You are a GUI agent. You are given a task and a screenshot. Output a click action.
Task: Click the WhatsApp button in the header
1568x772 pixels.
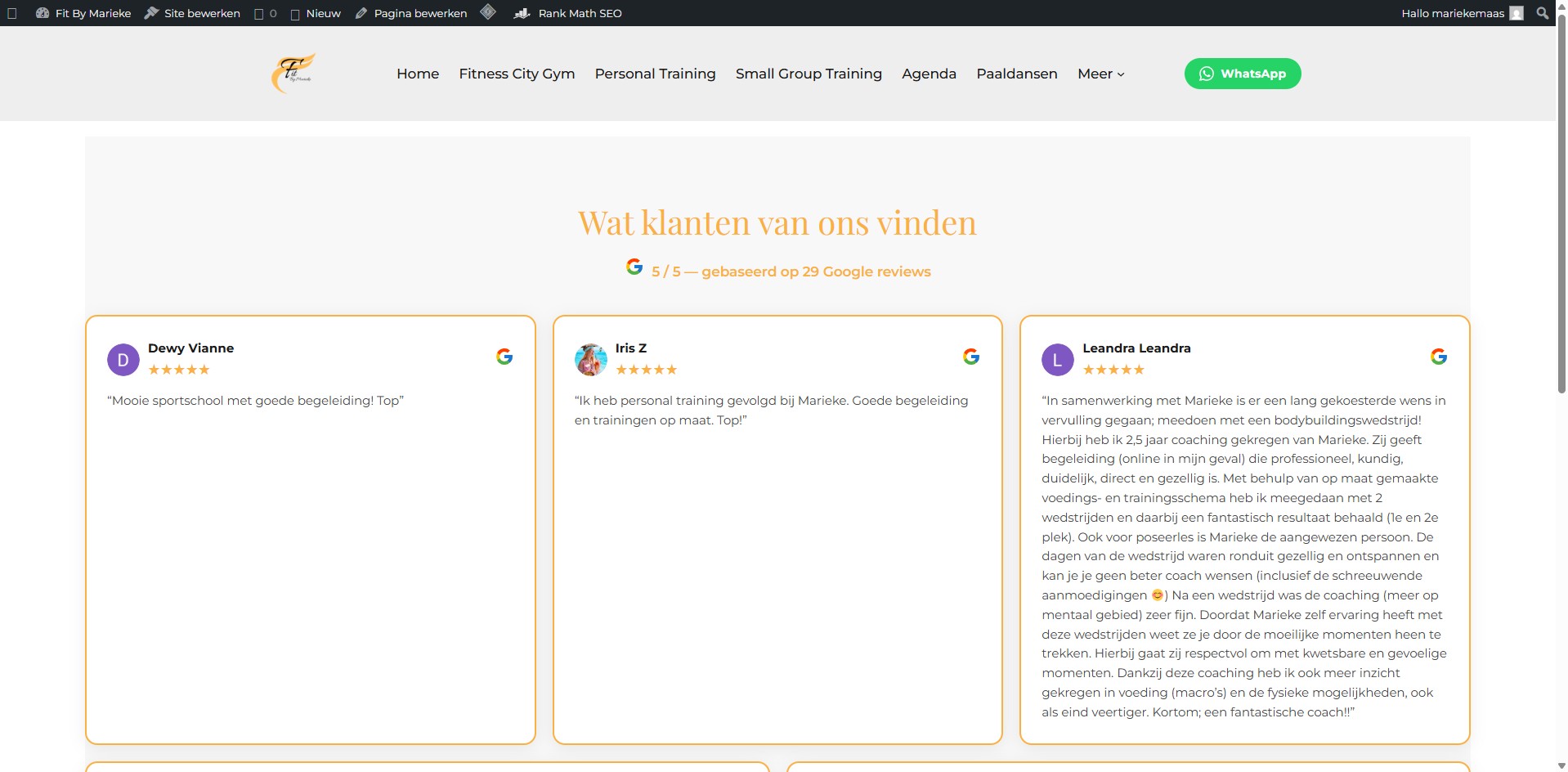click(x=1242, y=73)
